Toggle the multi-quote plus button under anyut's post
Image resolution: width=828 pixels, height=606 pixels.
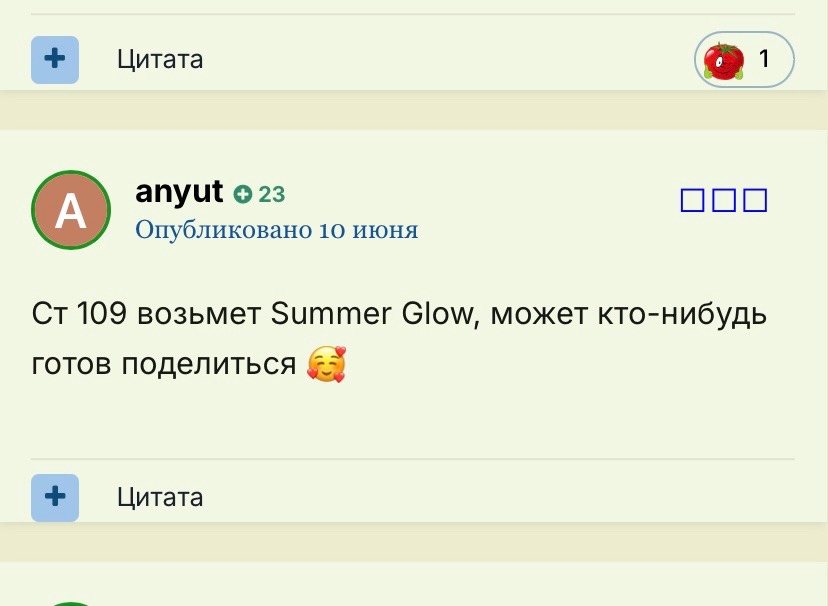pyautogui.click(x=55, y=498)
